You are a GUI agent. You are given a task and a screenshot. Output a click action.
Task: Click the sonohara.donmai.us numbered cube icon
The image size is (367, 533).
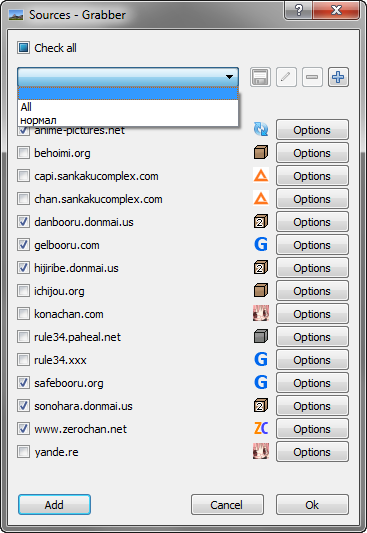point(261,406)
